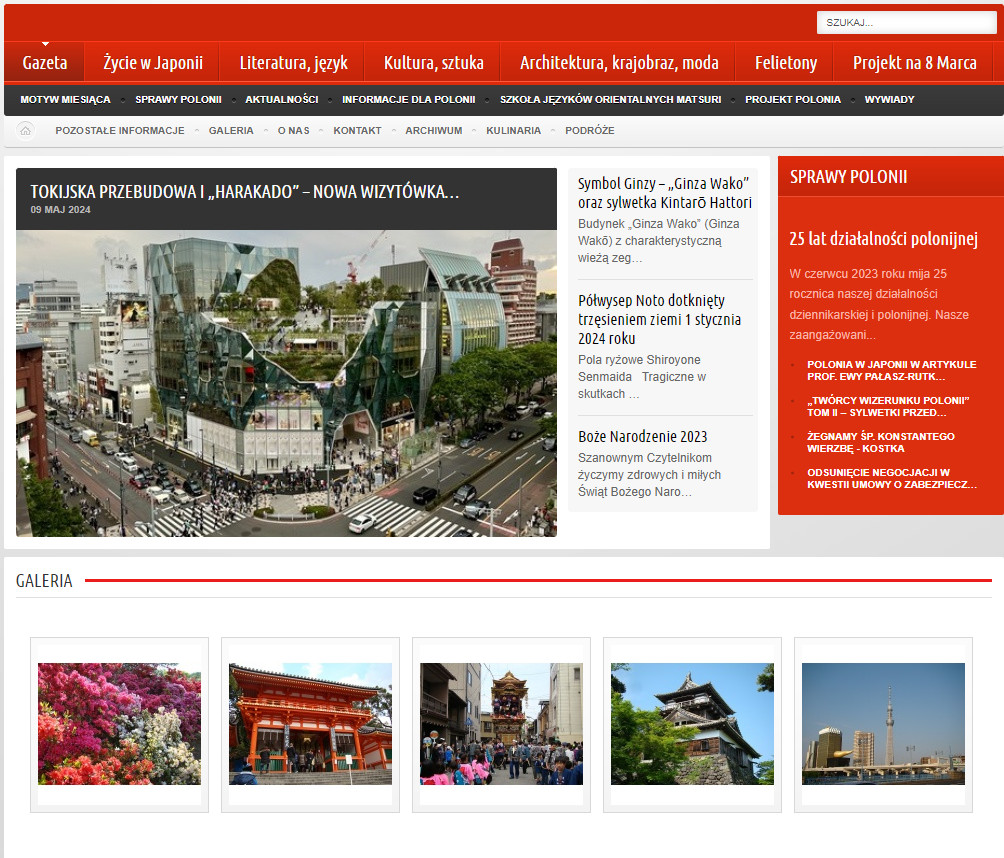Open the Wywiady section
Screen dimensions: 1004x858
tap(889, 100)
